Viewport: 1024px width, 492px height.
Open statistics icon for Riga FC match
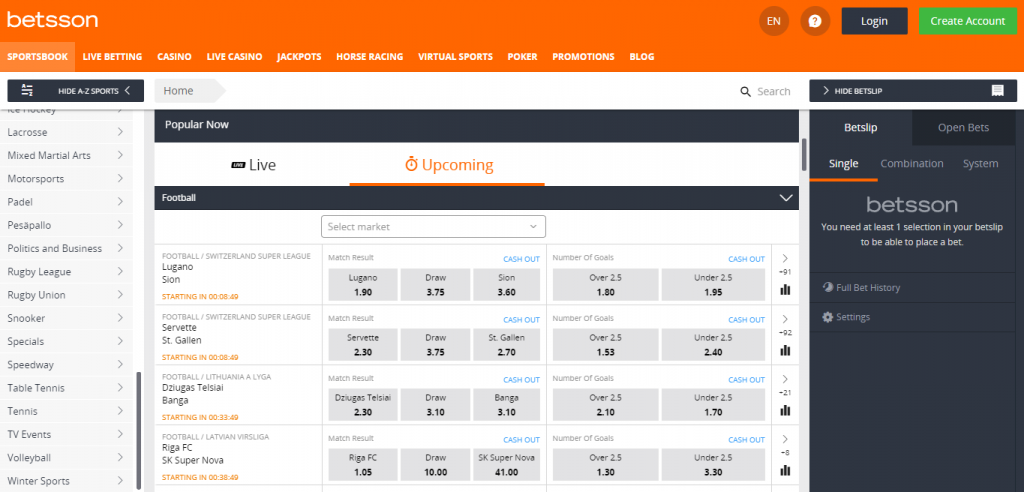785,470
